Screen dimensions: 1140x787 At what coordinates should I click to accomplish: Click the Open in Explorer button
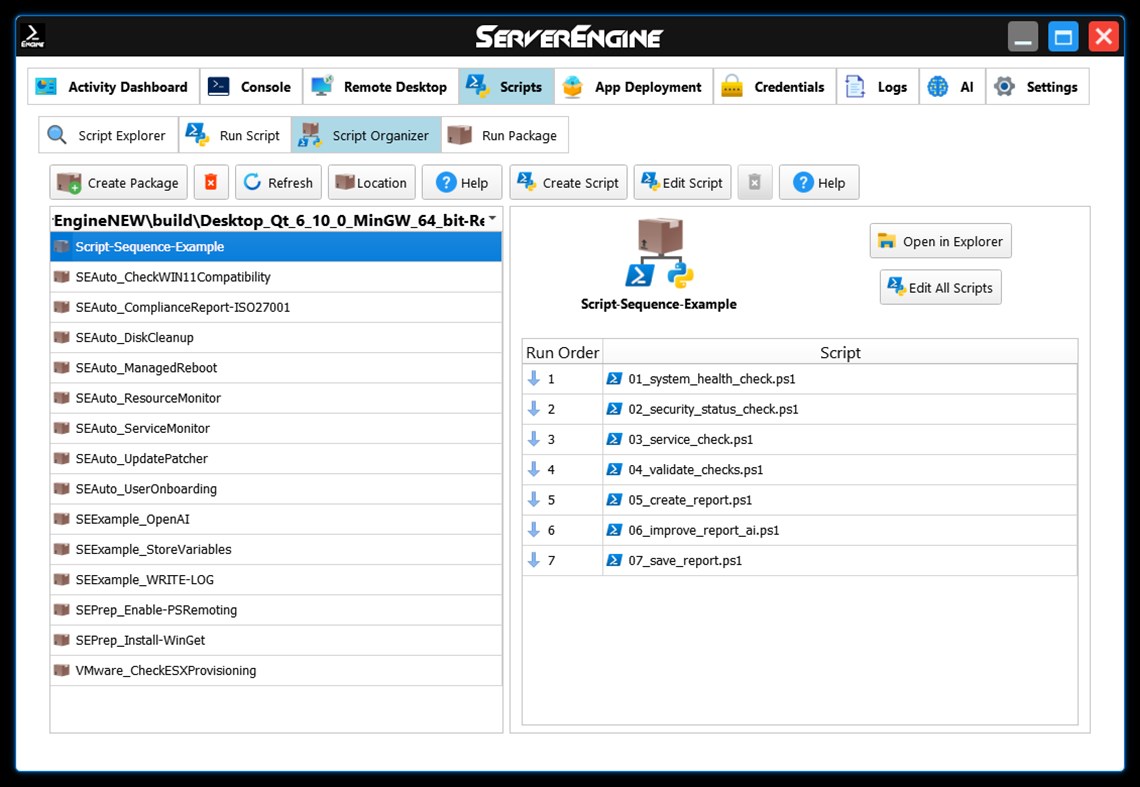[x=939, y=240]
